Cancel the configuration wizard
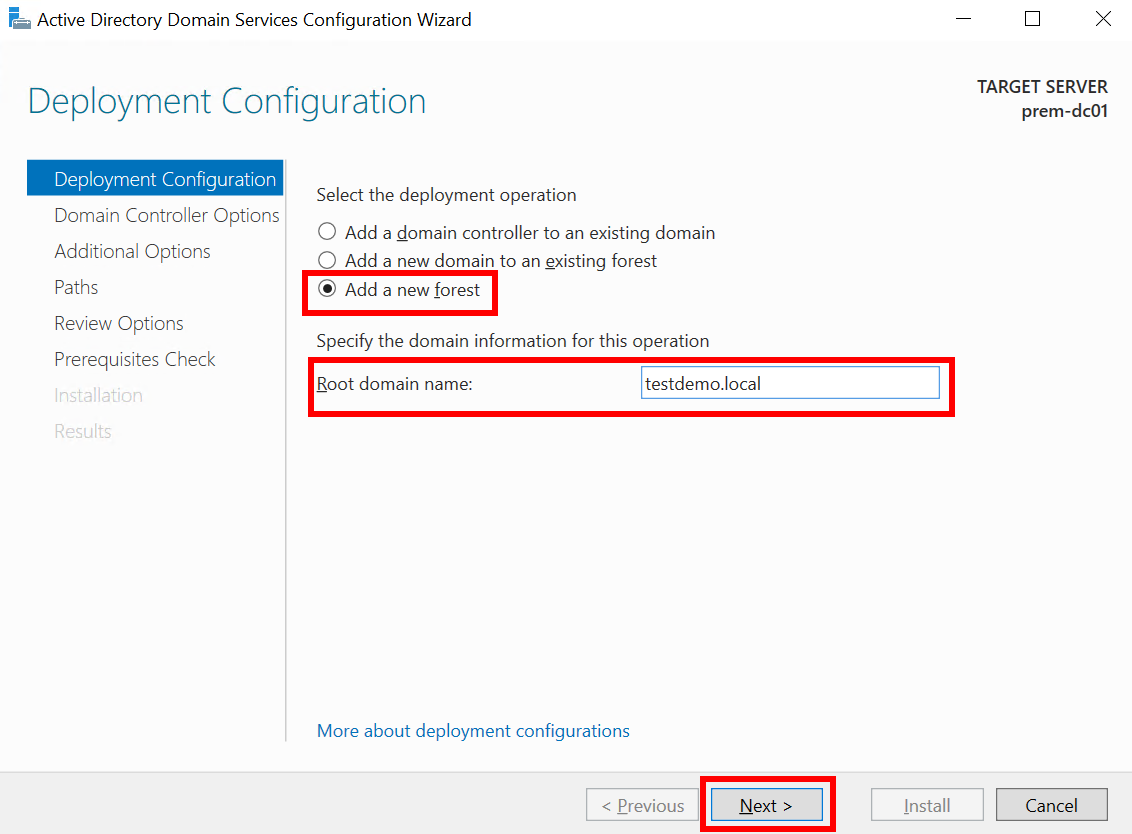Image resolution: width=1132 pixels, height=834 pixels. coord(1052,805)
